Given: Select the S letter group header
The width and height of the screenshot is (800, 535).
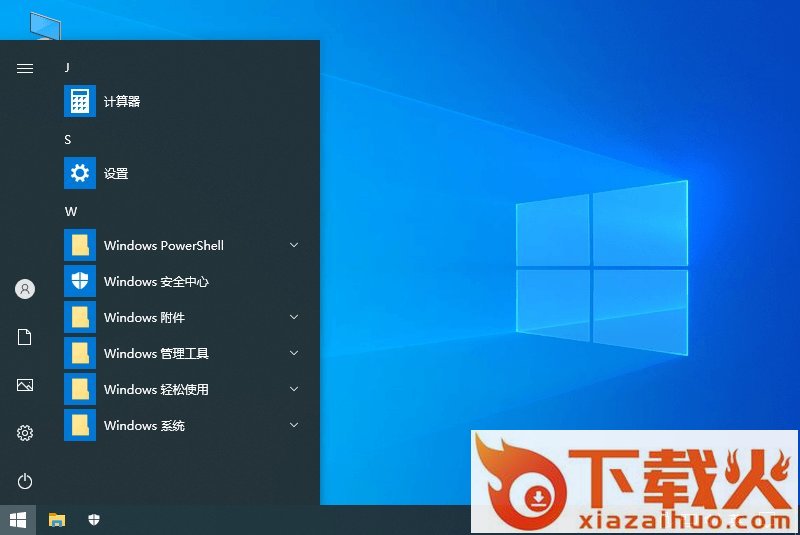Looking at the screenshot, I should click(68, 139).
